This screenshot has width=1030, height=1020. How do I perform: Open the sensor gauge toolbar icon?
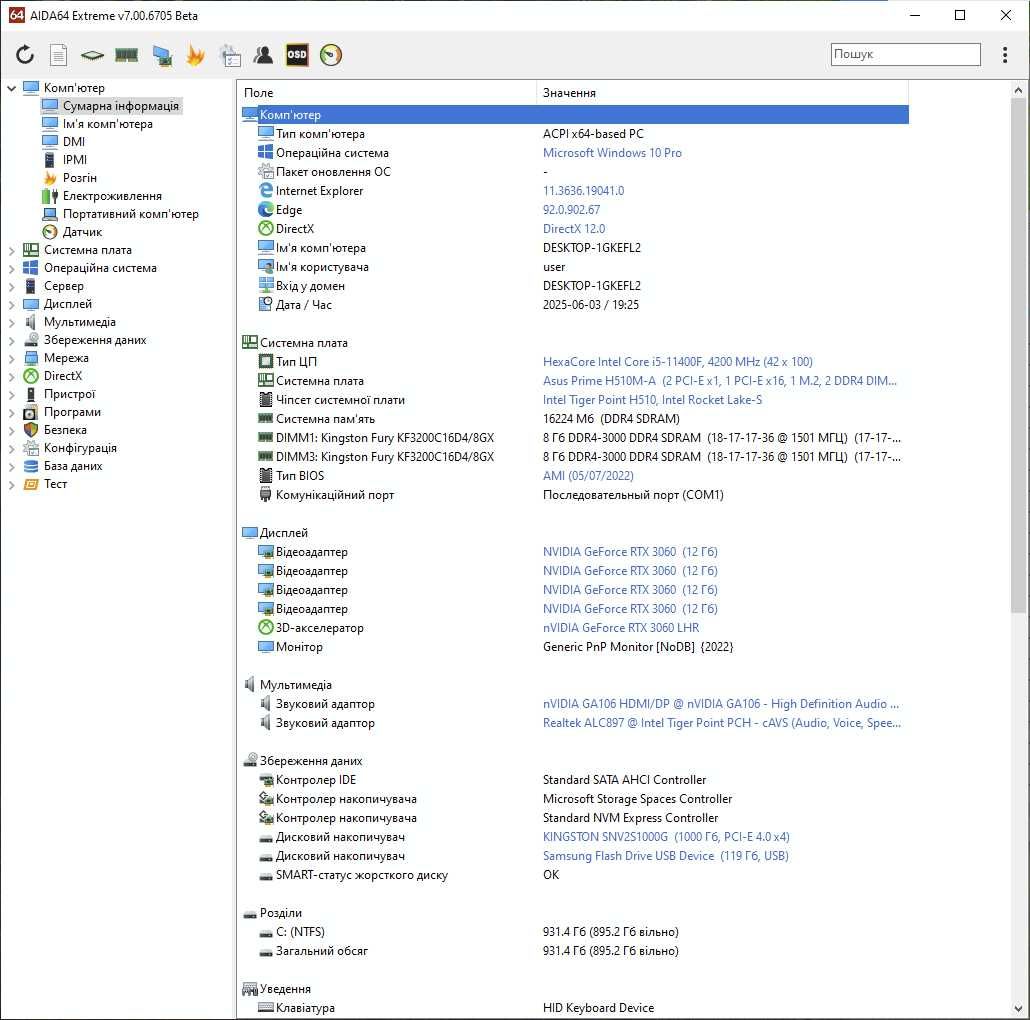click(331, 55)
